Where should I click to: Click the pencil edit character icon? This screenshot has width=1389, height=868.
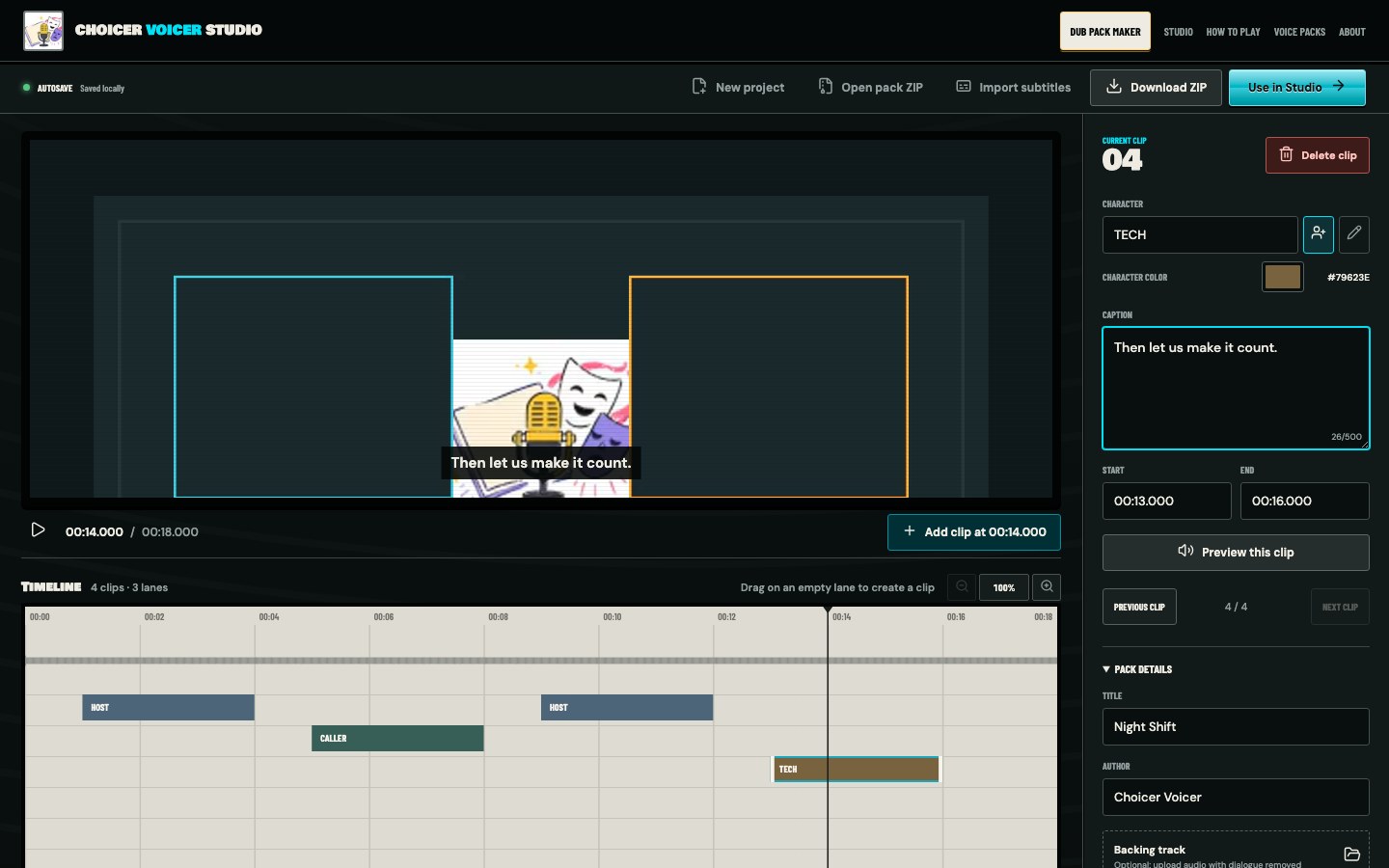point(1354,234)
